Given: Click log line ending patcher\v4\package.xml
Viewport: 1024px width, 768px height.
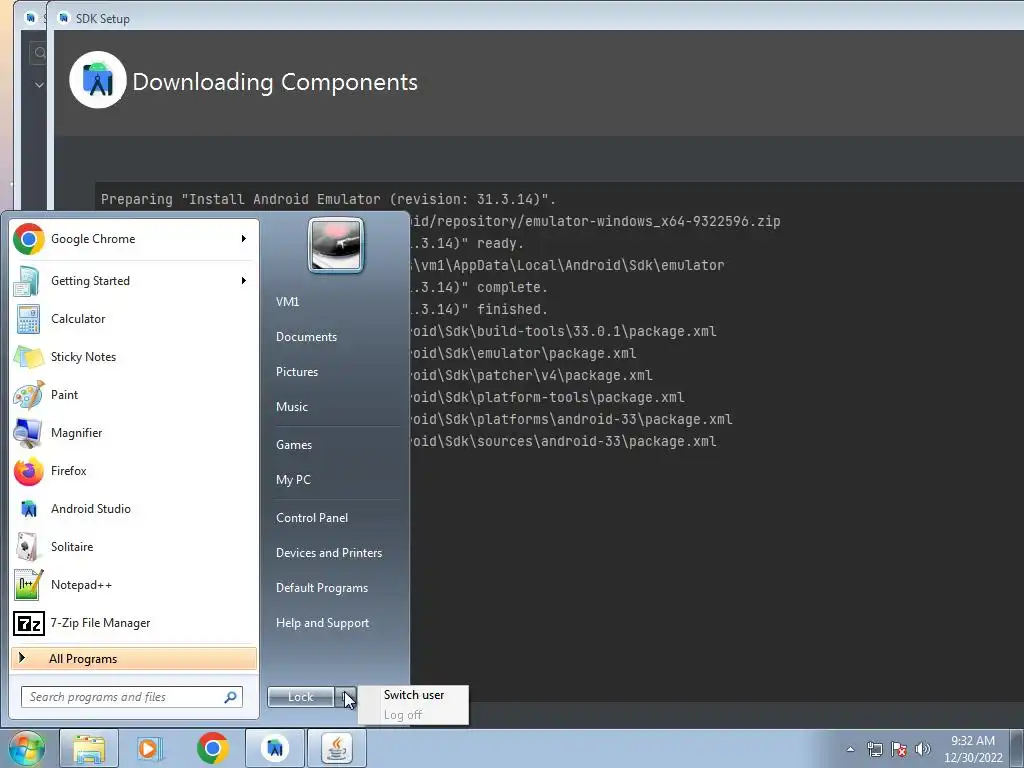Looking at the screenshot, I should pos(532,376).
